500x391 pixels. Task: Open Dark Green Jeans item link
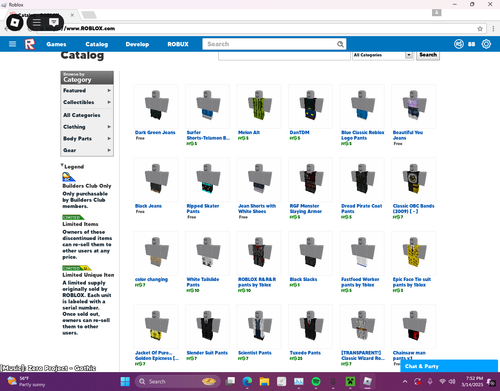coord(155,132)
